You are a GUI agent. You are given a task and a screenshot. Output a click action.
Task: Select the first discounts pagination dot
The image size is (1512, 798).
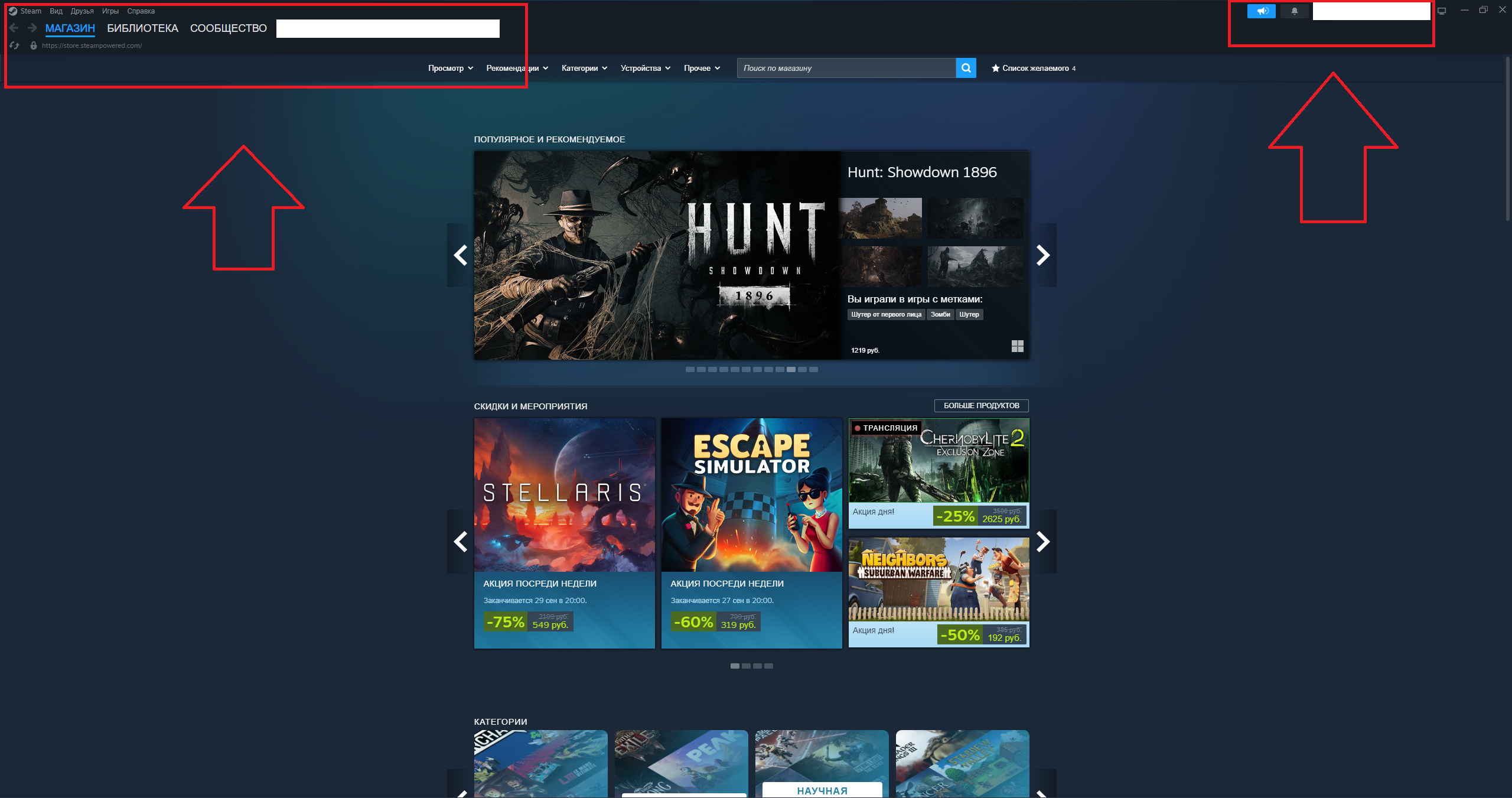(735, 666)
